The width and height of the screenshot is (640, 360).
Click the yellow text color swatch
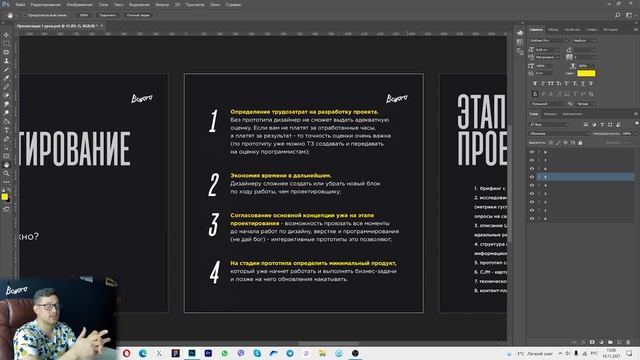click(586, 73)
